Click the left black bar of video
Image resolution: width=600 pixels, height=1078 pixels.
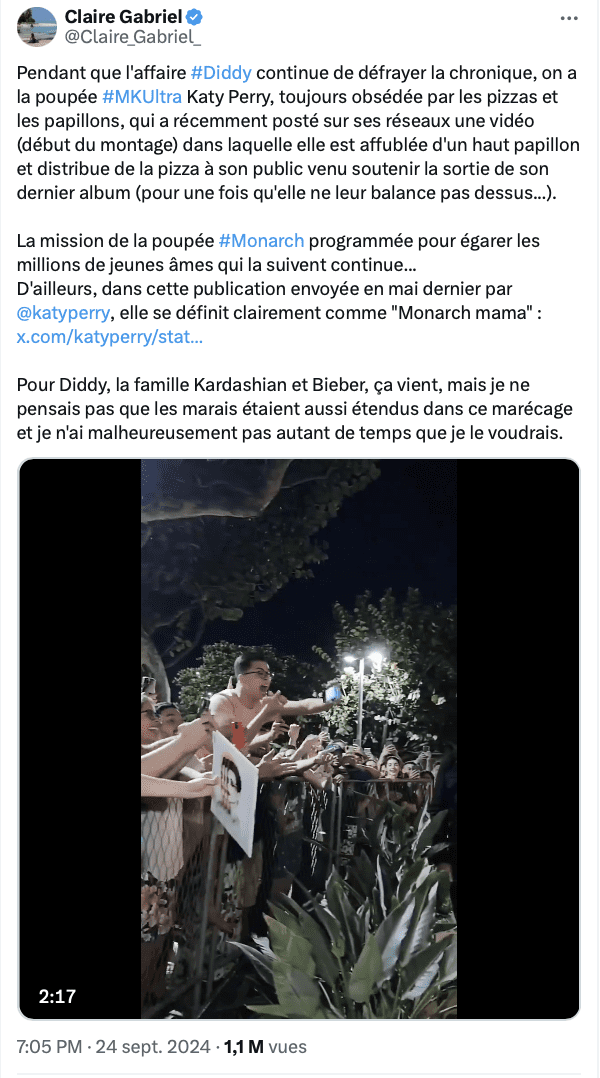[x=80, y=738]
